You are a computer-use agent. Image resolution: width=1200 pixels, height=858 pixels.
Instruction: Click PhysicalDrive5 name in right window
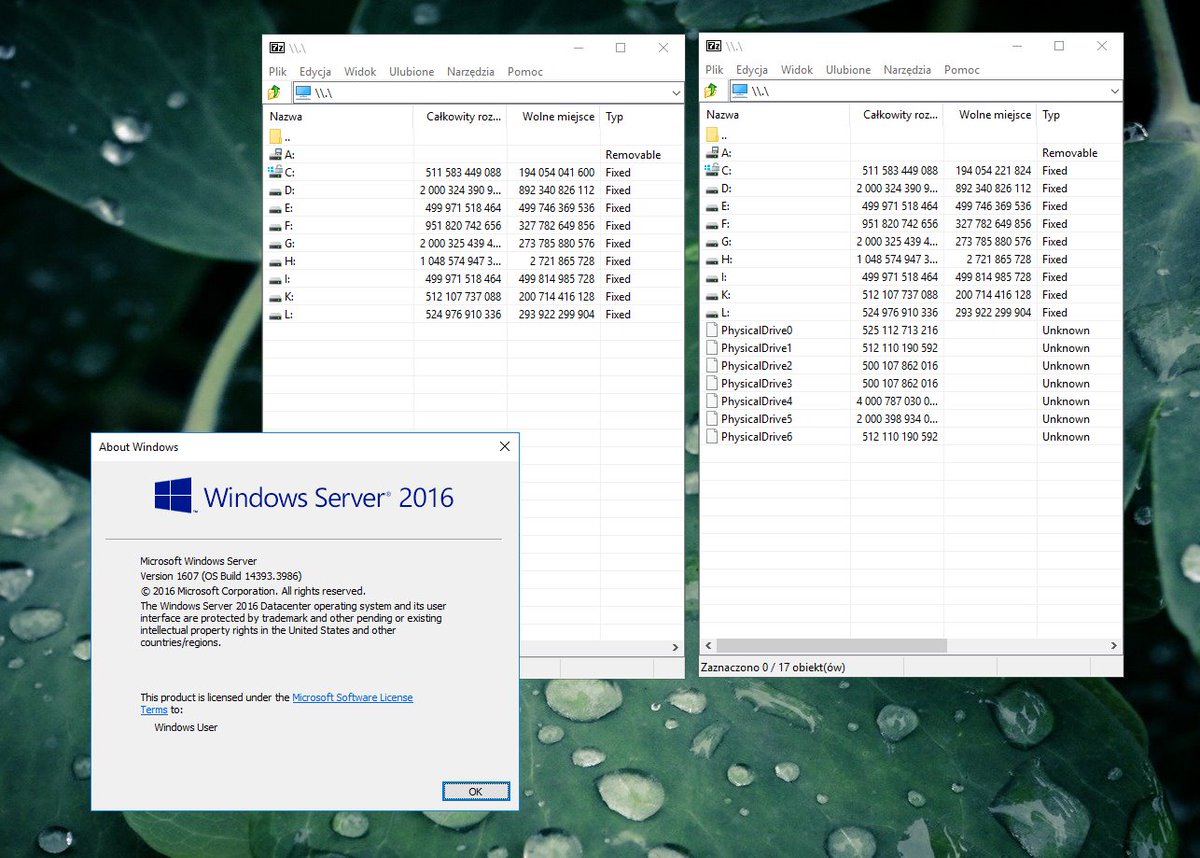click(756, 419)
